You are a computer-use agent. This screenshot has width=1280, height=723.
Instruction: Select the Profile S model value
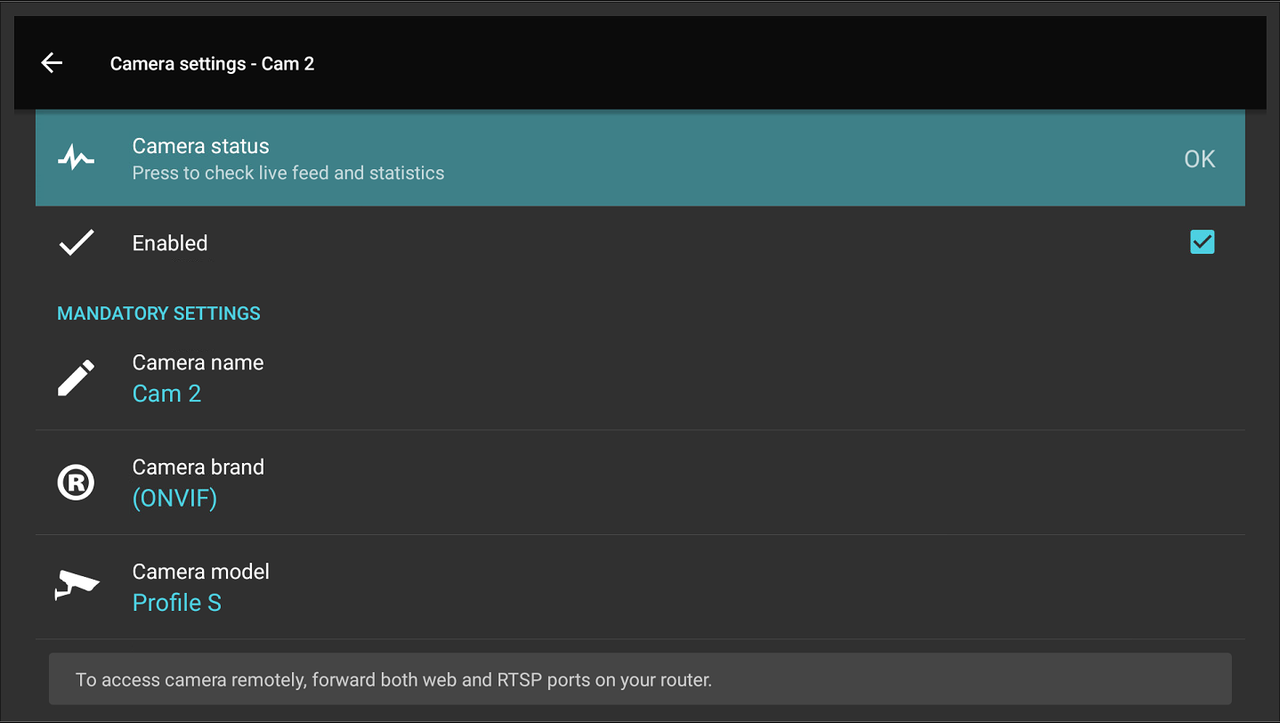tap(177, 603)
